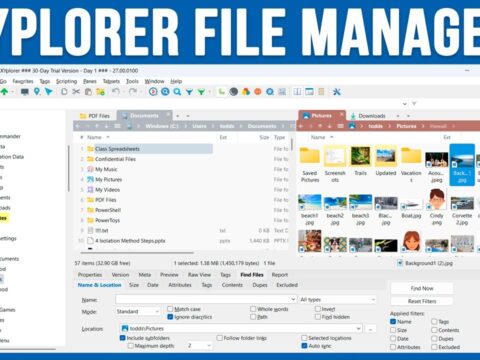Click the green funnel filter toolbar icon
Viewport: 480px width, 360px height.
coord(201,92)
